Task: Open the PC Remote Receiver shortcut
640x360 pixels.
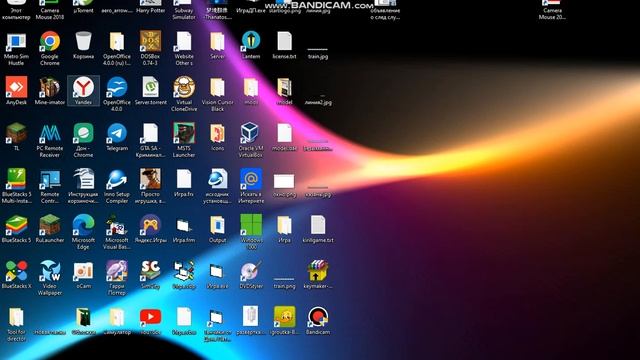Action: [50, 140]
